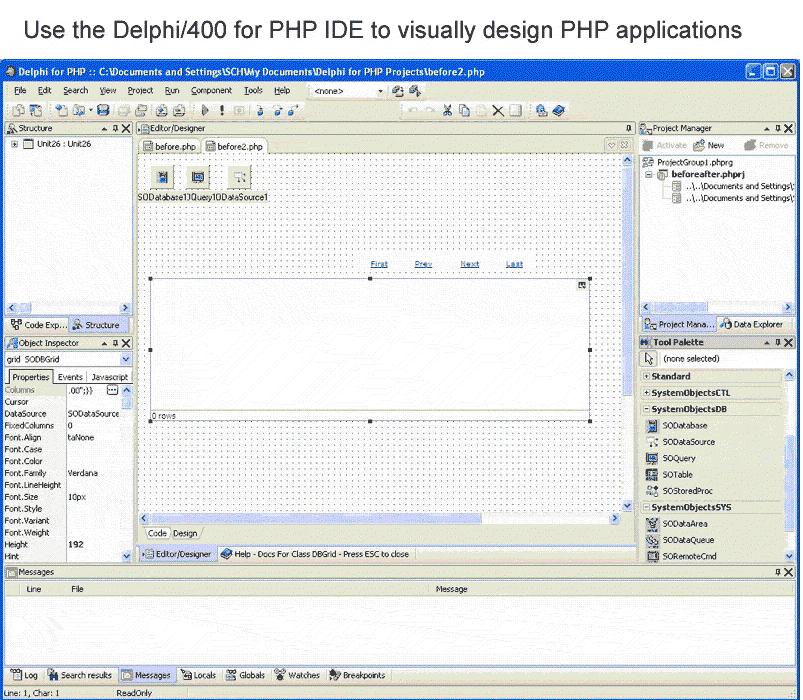Collapse the SystemObjectsSYS palette category
803x700 pixels.
[x=646, y=507]
